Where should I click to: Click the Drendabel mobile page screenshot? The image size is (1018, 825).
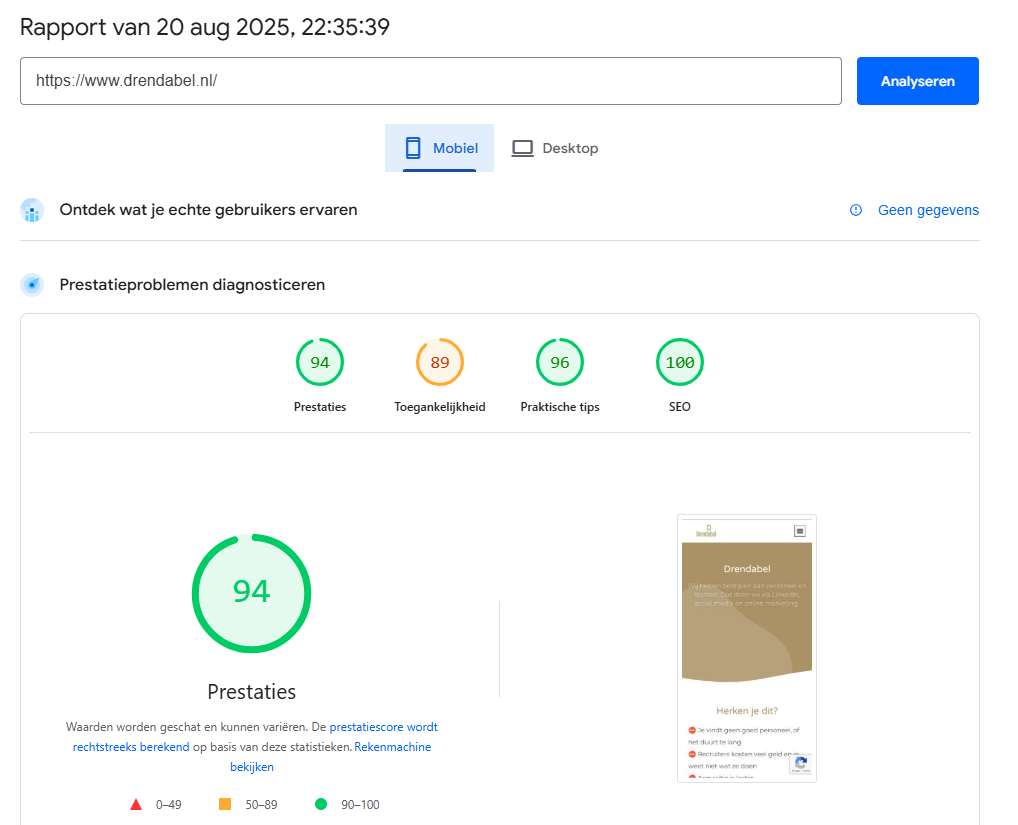[746, 648]
